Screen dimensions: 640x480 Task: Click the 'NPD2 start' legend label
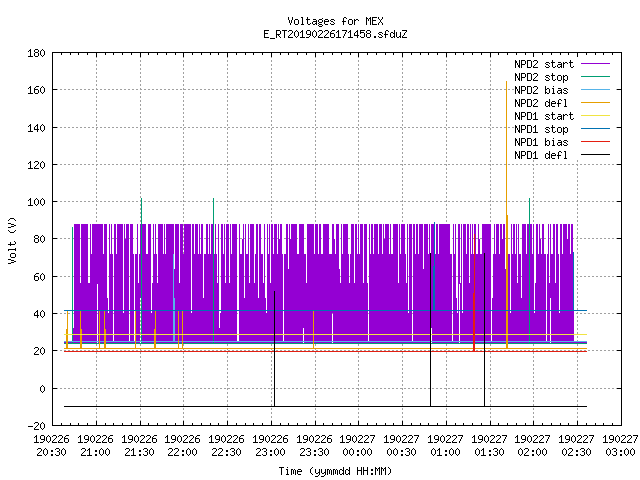pyautogui.click(x=544, y=64)
